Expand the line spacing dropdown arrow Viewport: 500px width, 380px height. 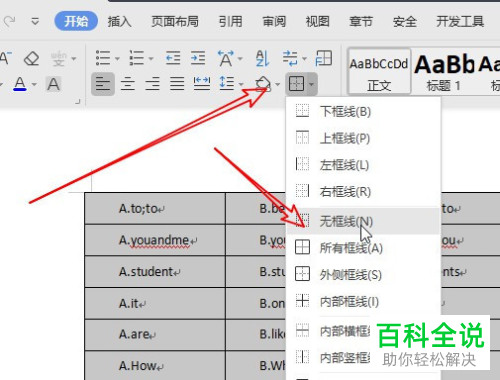tap(241, 84)
